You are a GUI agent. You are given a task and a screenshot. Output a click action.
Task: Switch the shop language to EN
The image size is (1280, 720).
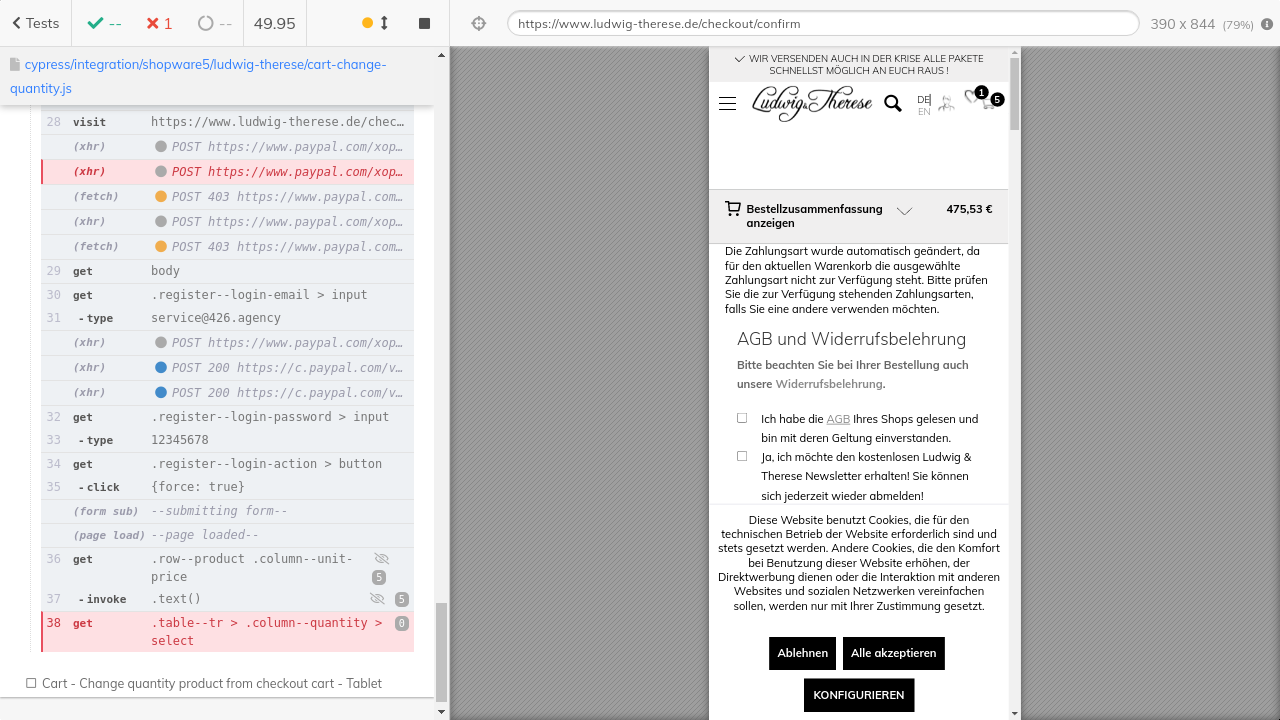924,112
